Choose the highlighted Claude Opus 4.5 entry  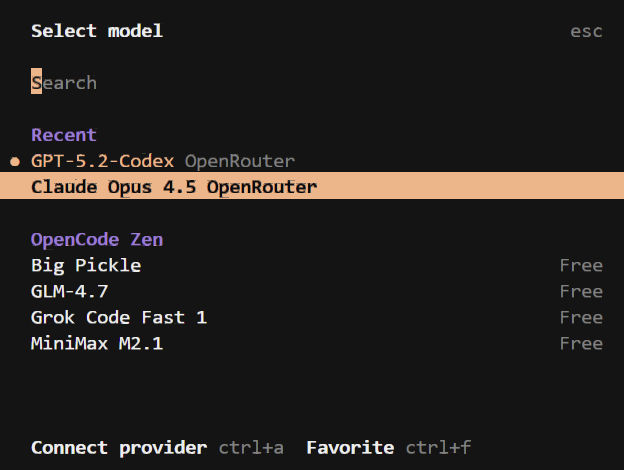click(174, 187)
